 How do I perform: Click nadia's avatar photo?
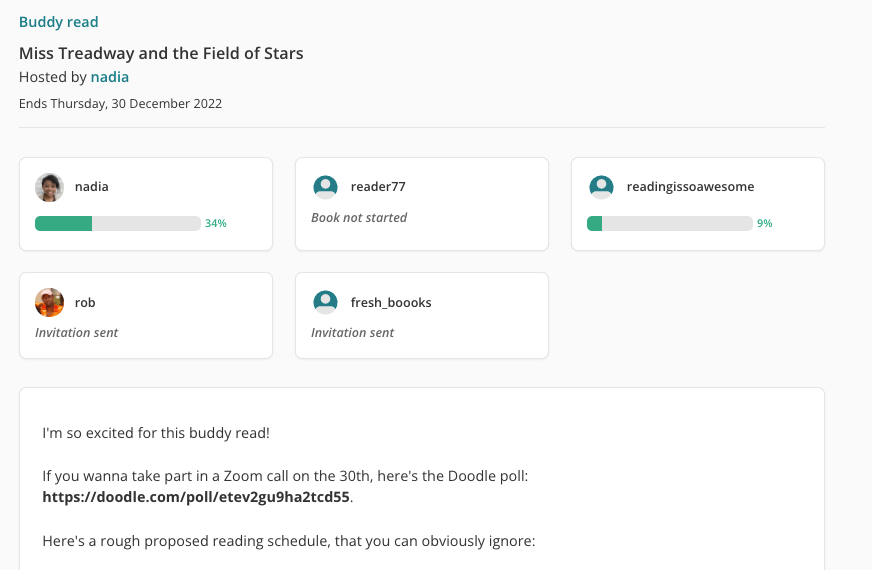point(49,187)
